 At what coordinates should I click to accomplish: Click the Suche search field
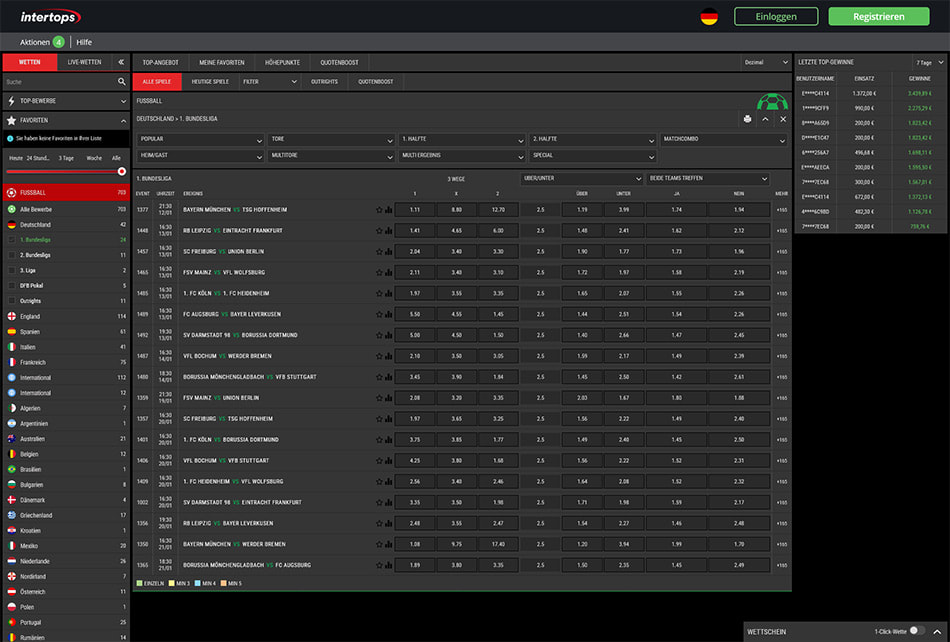(x=61, y=82)
